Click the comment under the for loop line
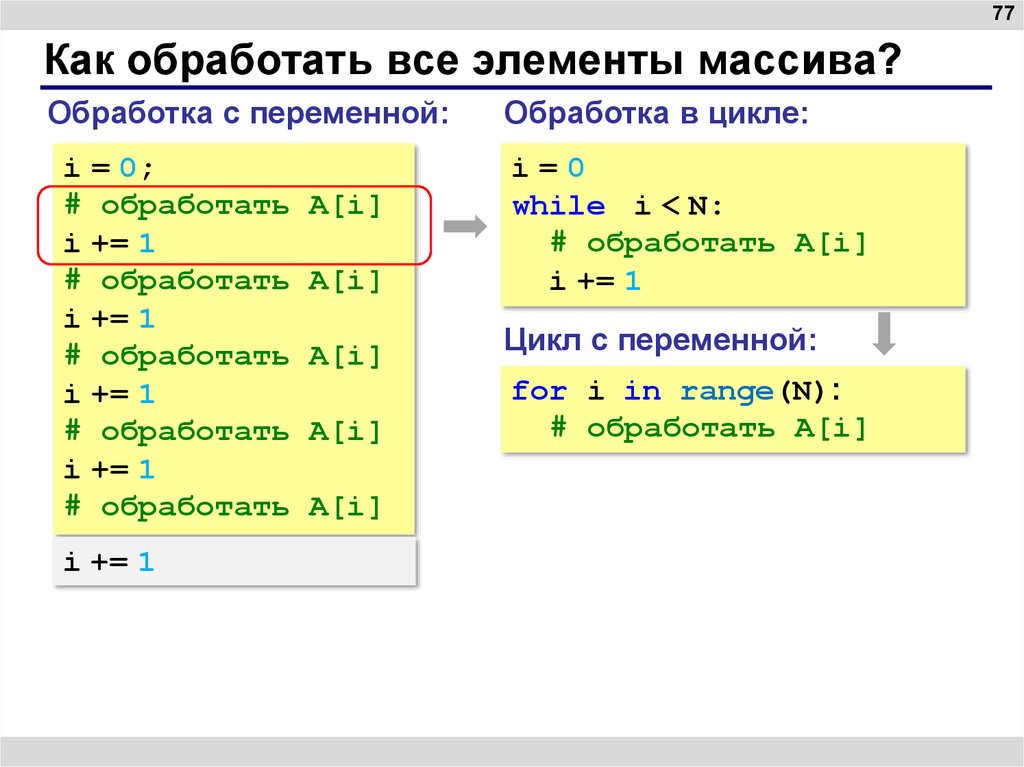The image size is (1024, 767). point(709,429)
